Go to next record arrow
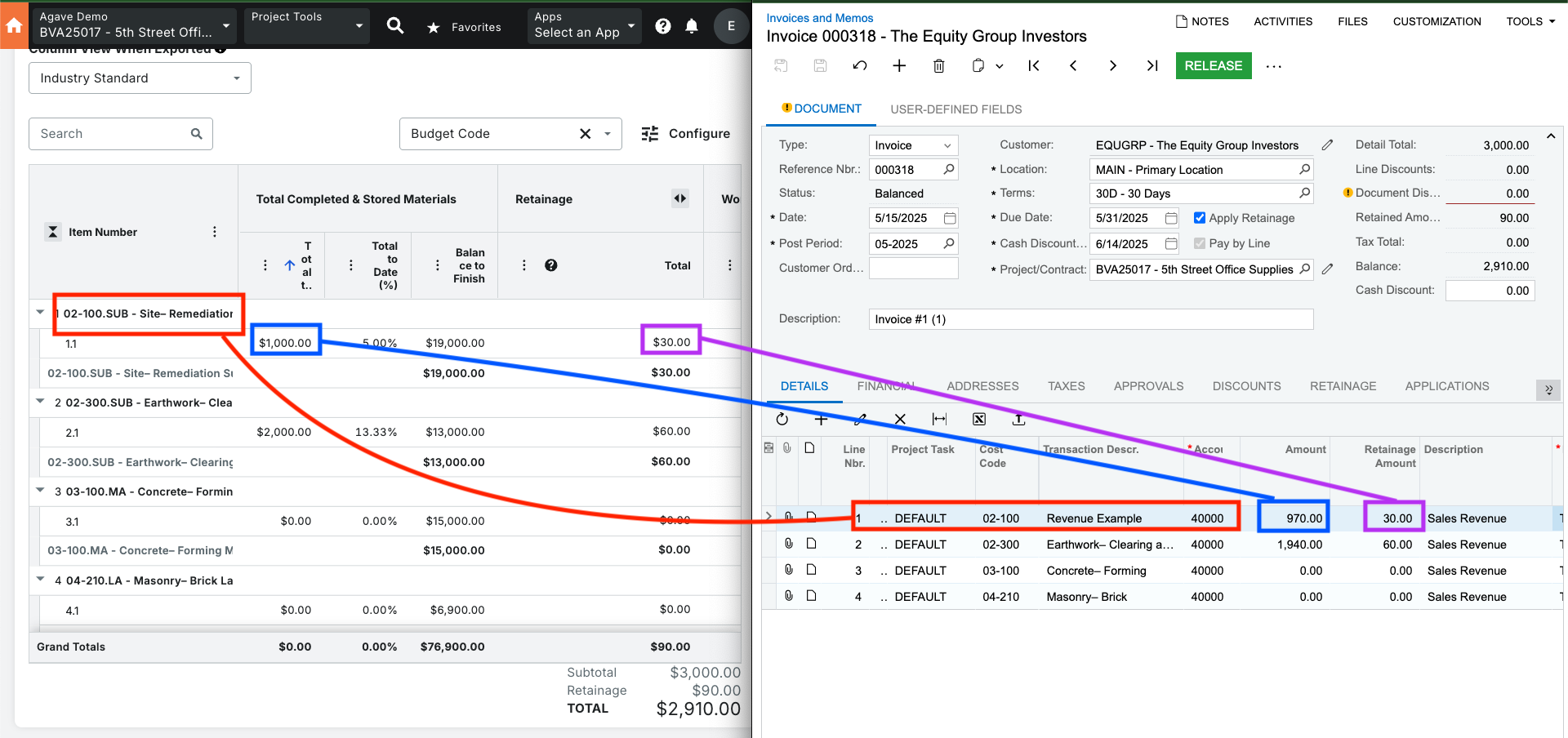The image size is (1568, 738). (x=1112, y=66)
